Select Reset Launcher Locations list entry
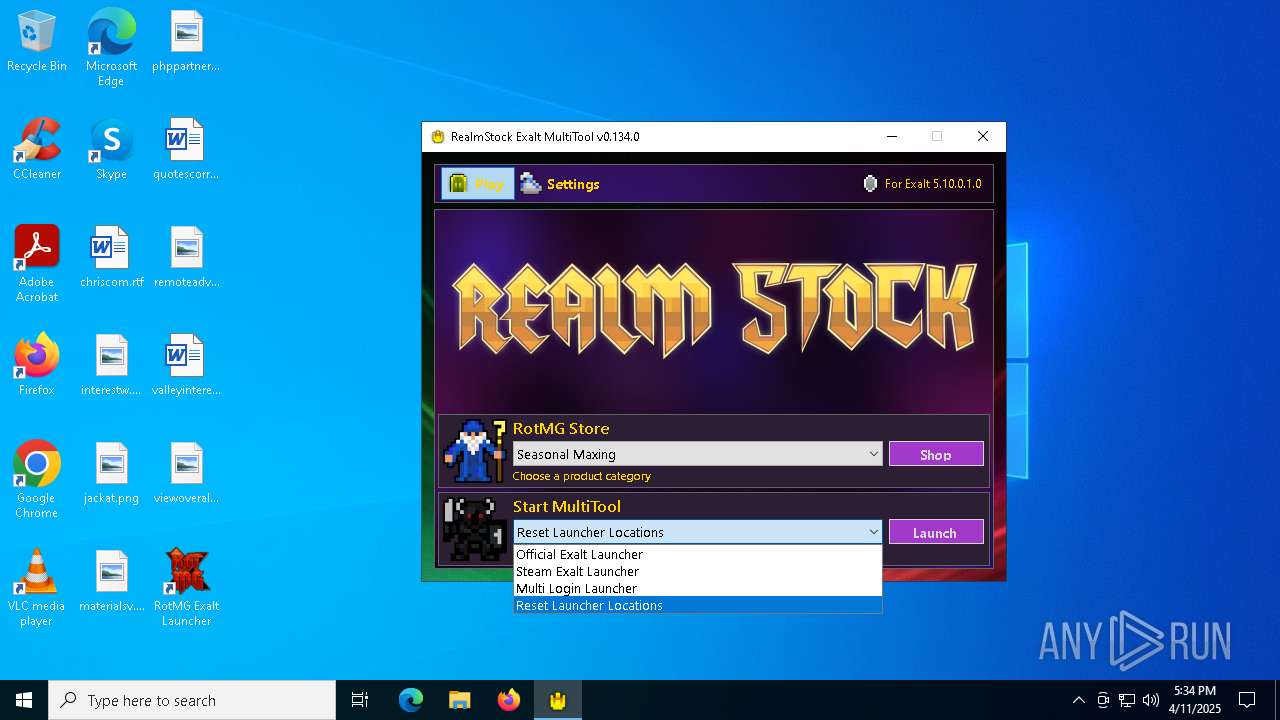 (x=697, y=605)
